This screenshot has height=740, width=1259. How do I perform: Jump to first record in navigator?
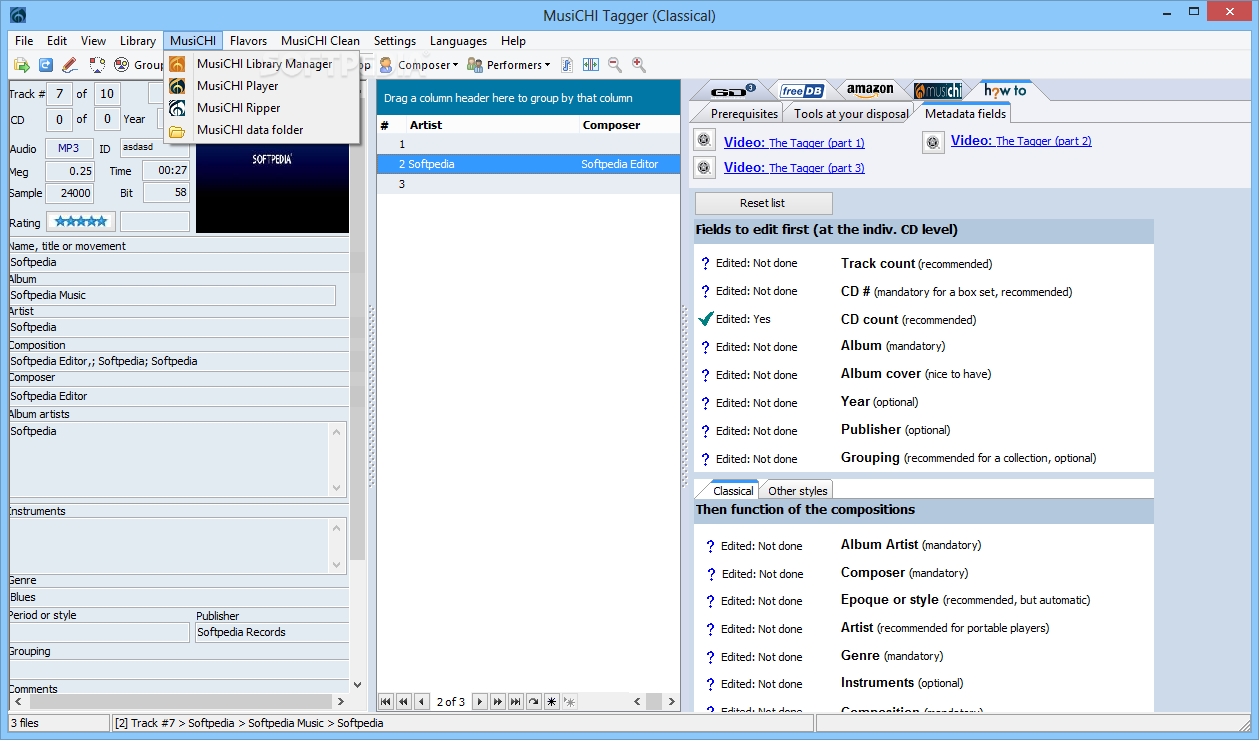[x=386, y=702]
